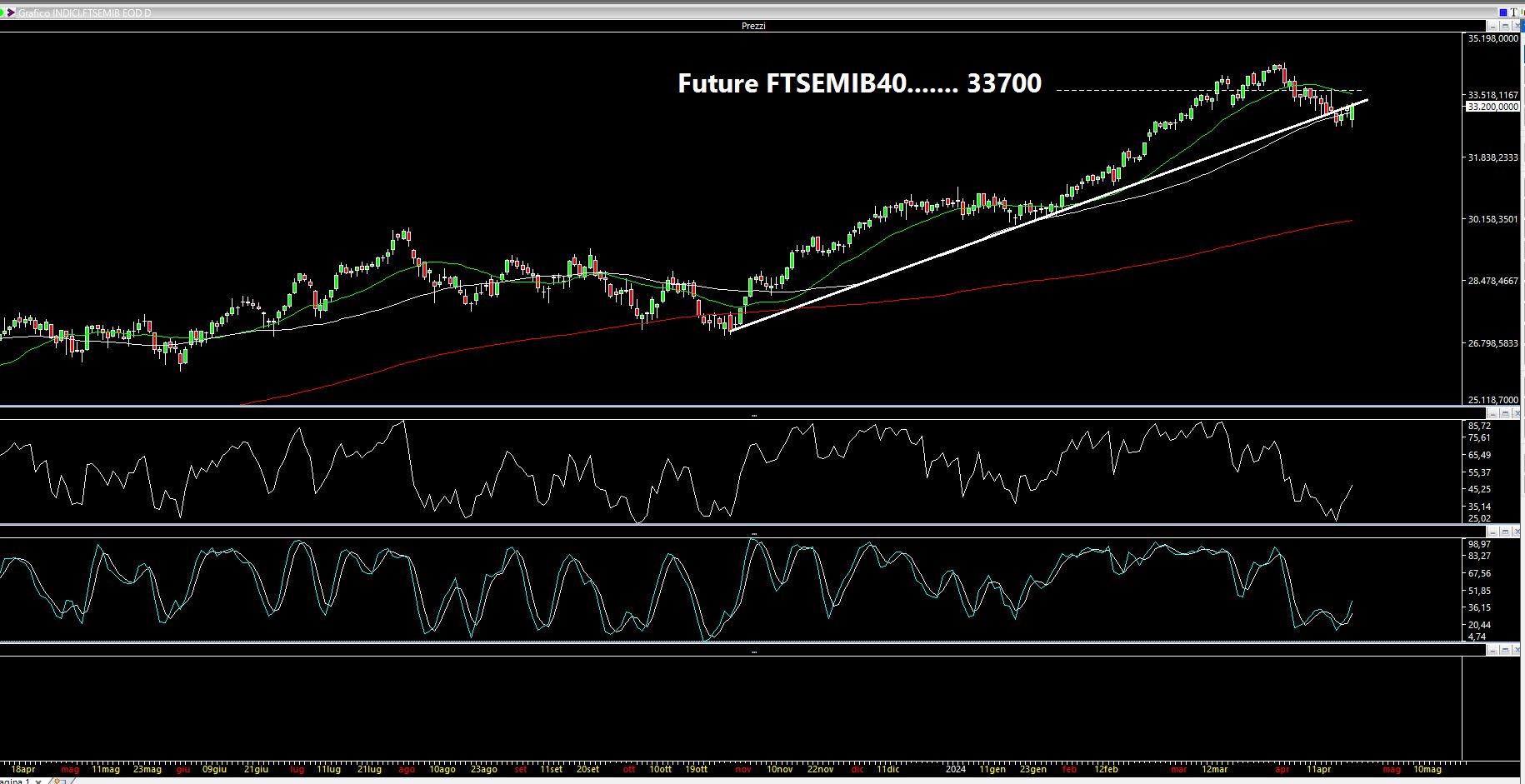Select the dashed horizontal level line at 33700
The height and width of the screenshot is (784, 1525).
pos(1208,90)
